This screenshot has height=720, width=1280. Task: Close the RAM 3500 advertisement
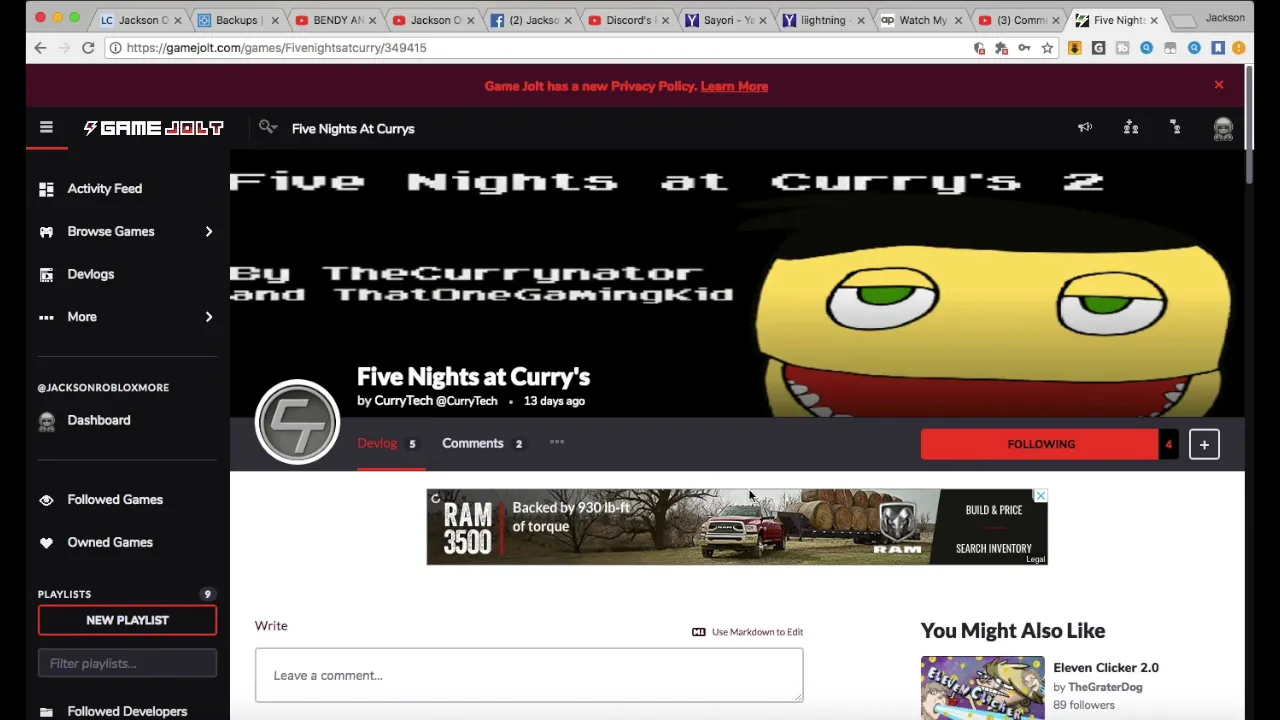click(x=1040, y=496)
